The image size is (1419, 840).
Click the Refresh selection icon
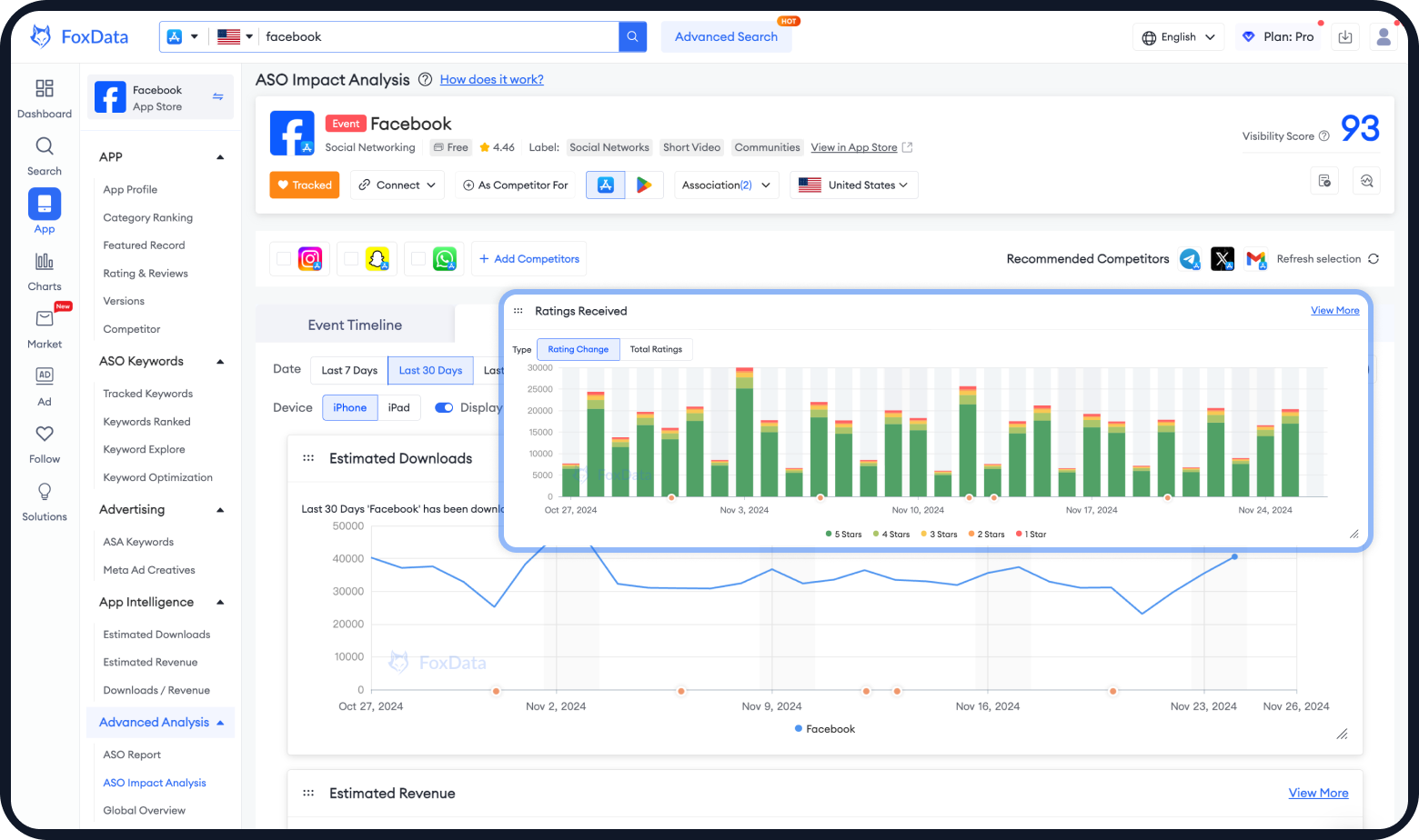click(x=1374, y=259)
